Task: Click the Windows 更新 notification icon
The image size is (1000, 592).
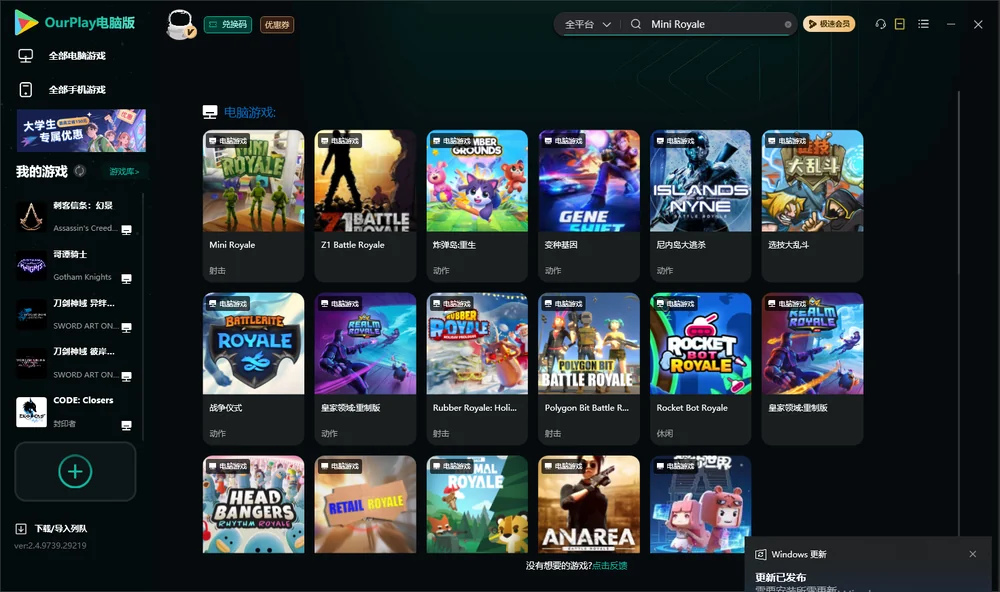Action: pos(760,554)
